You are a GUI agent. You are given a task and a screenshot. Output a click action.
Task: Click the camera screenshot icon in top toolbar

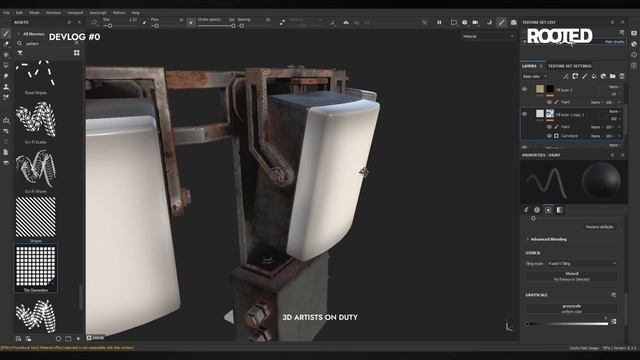point(513,22)
